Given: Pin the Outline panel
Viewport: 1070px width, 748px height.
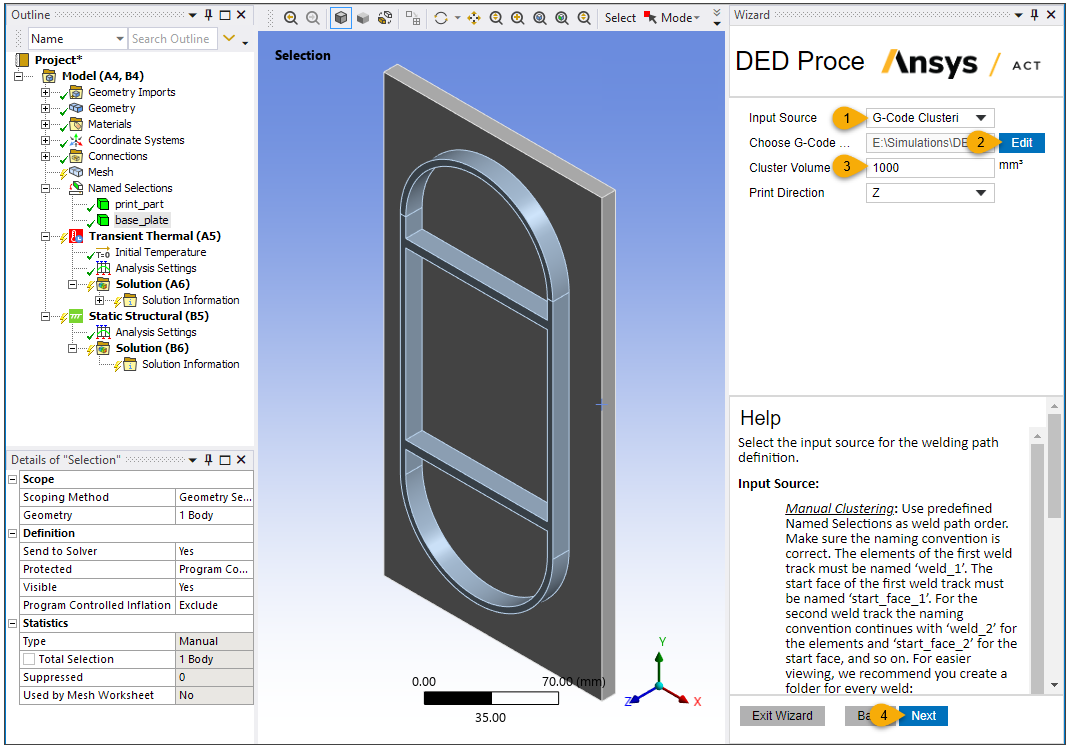Looking at the screenshot, I should 207,15.
